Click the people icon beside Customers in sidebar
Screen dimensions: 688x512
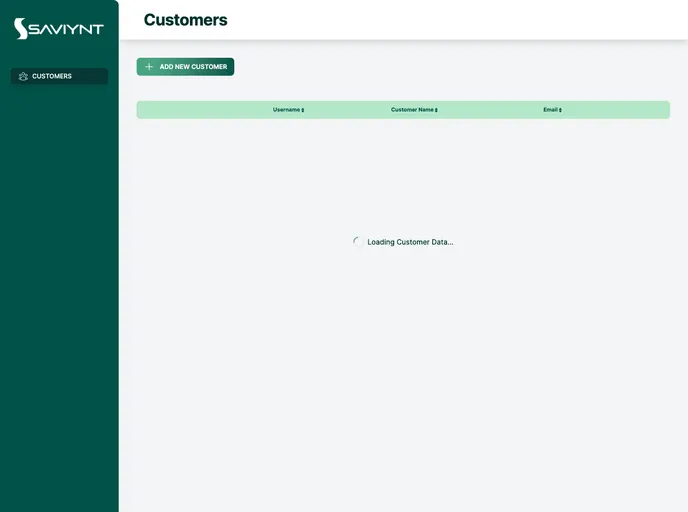(23, 76)
